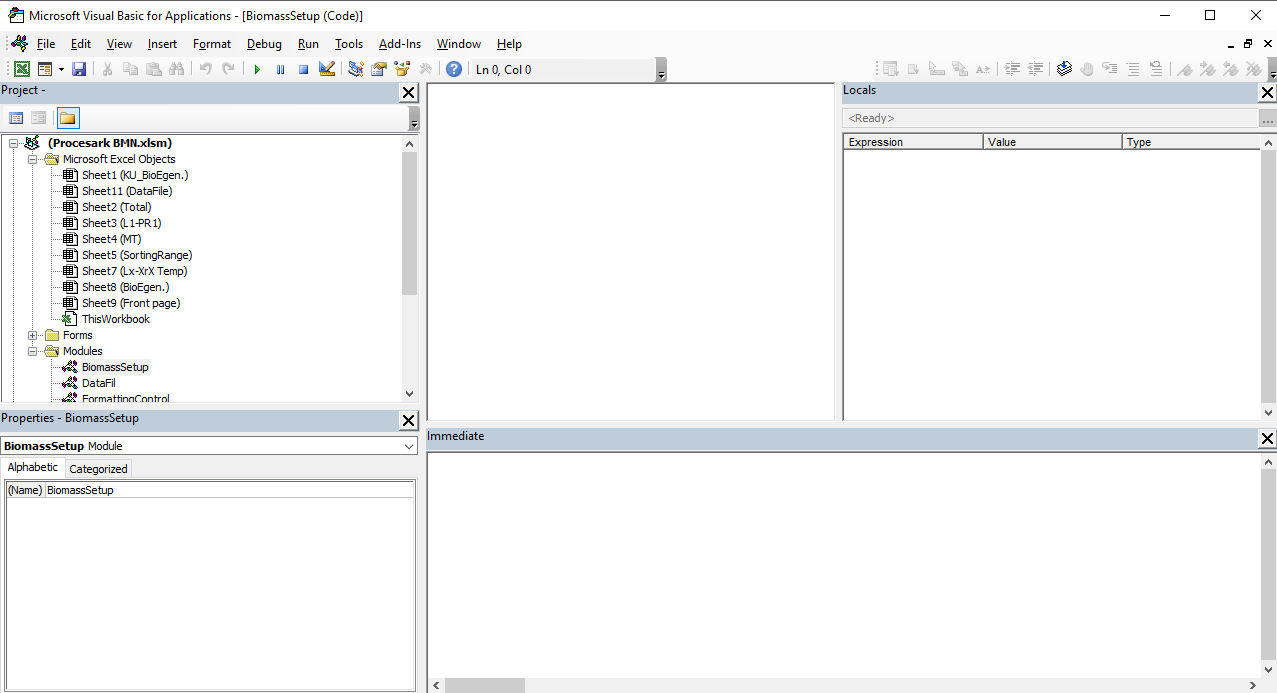
Task: Click the Clear All Bookmarks flag icon
Action: [1254, 69]
